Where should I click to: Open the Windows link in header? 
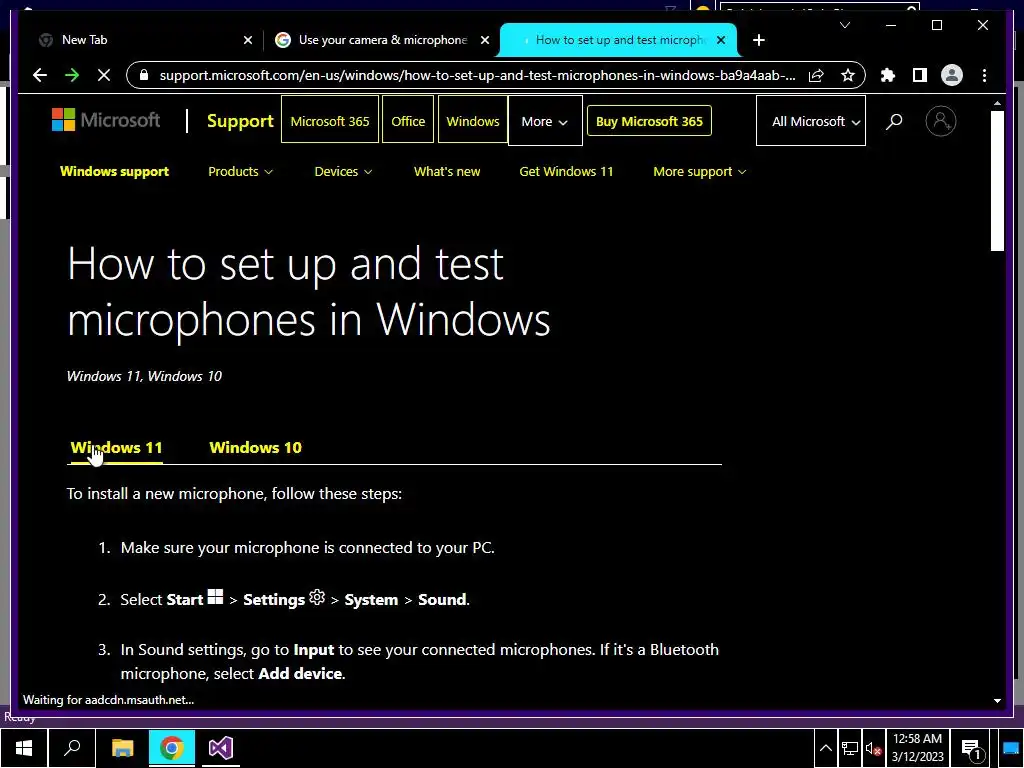pyautogui.click(x=473, y=121)
